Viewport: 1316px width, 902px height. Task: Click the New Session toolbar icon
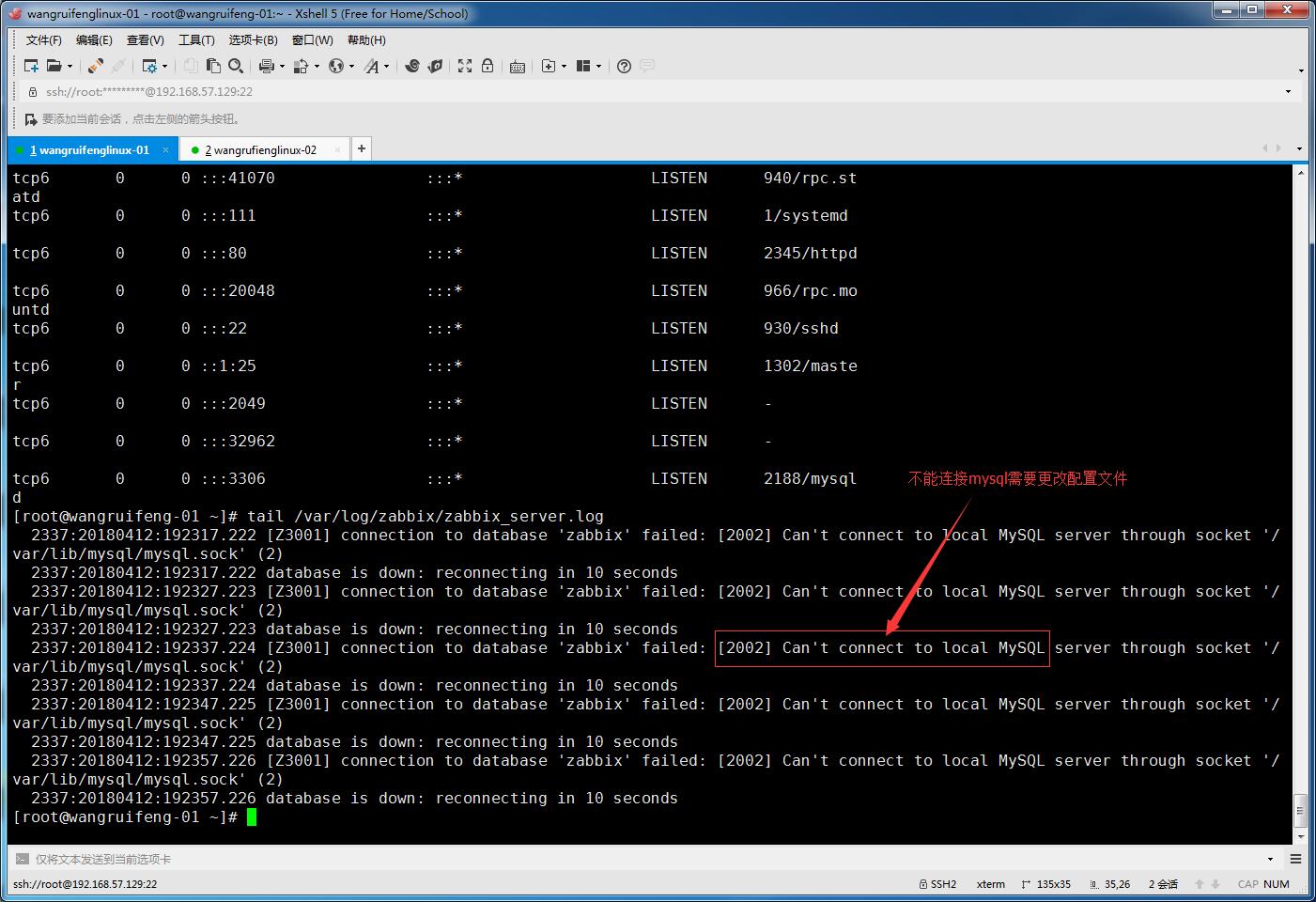(31, 66)
